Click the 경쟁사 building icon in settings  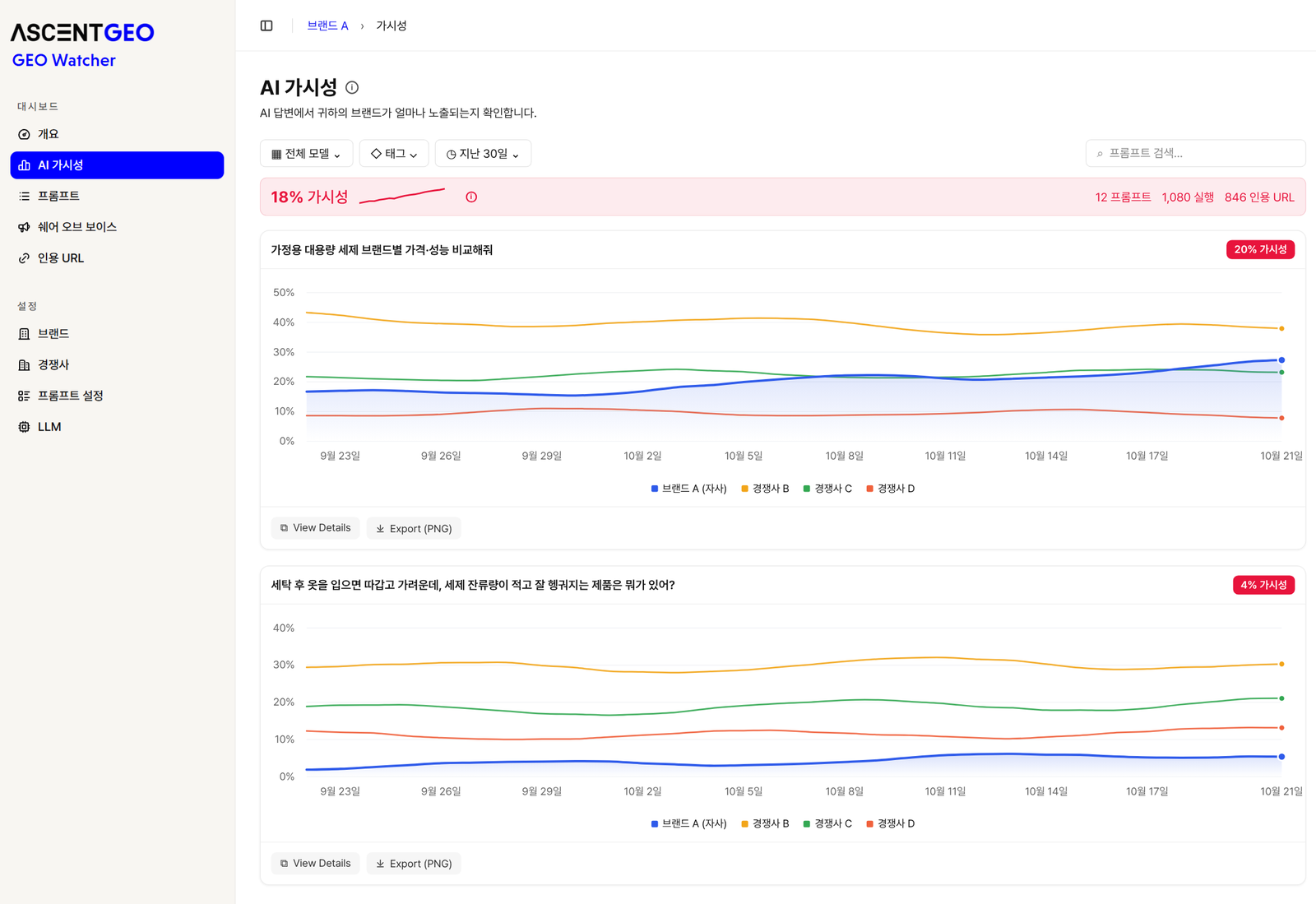click(x=24, y=365)
